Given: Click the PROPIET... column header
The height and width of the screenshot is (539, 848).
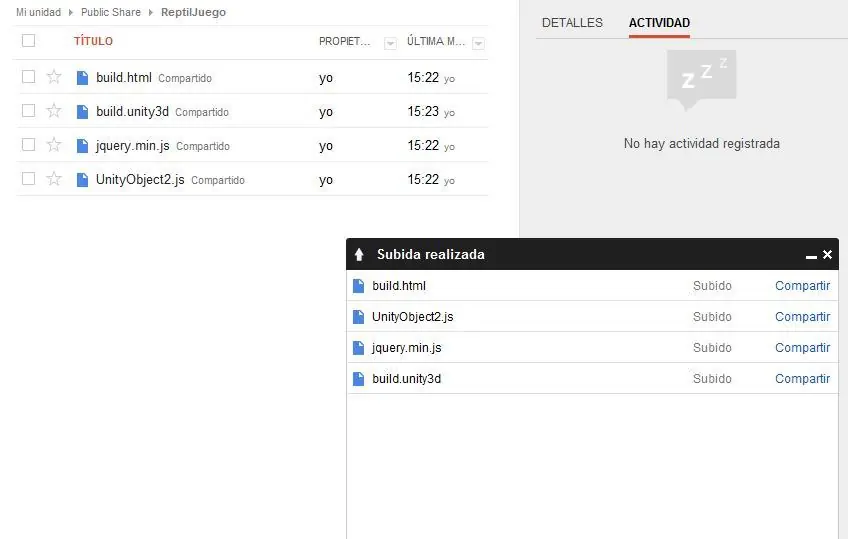Looking at the screenshot, I should pyautogui.click(x=344, y=42).
